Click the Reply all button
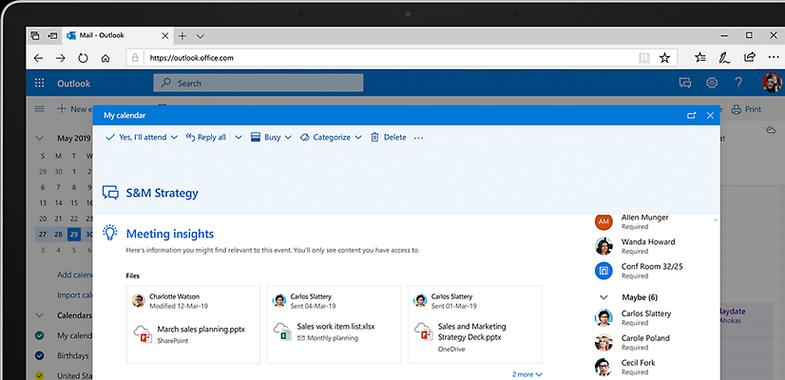 click(x=206, y=137)
